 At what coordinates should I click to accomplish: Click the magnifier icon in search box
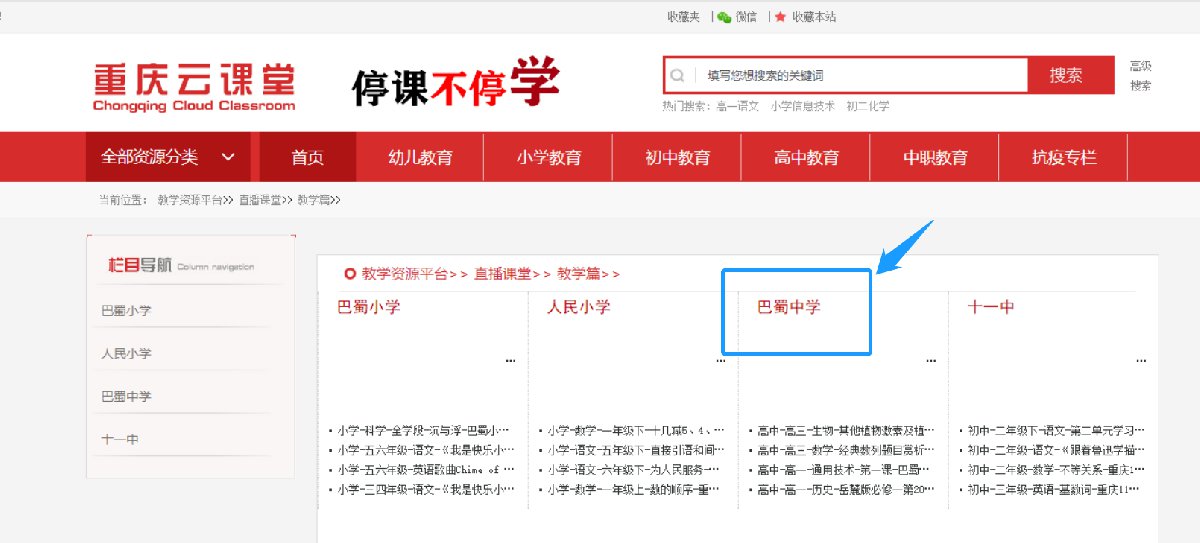coord(677,75)
